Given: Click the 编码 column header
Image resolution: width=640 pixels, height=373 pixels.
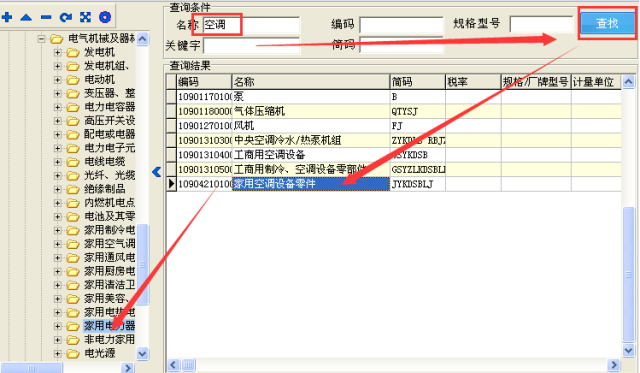Looking at the screenshot, I should point(204,82).
